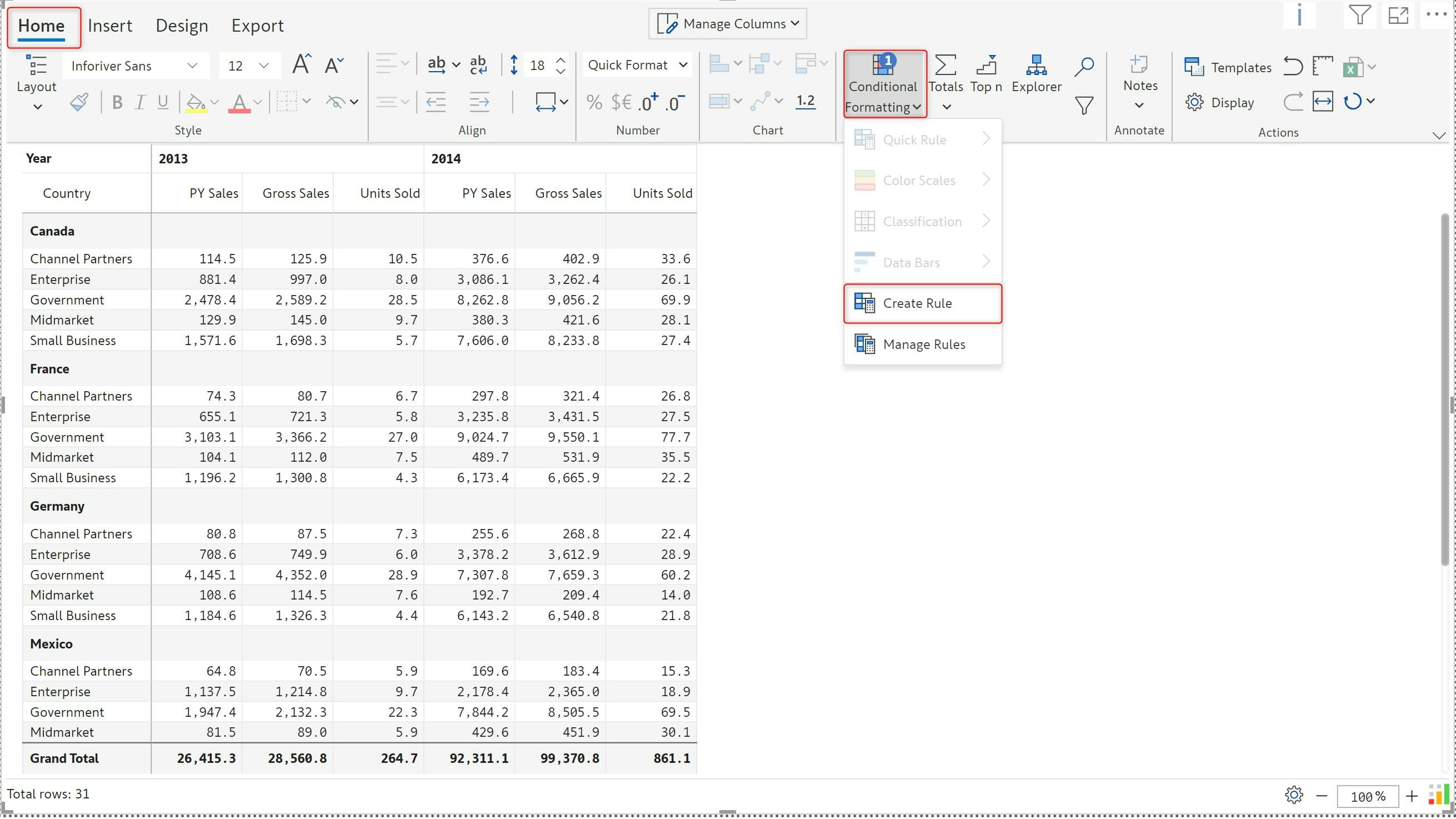Expand the Quick Format dropdown
The height and width of the screenshot is (819, 1456).
point(637,65)
